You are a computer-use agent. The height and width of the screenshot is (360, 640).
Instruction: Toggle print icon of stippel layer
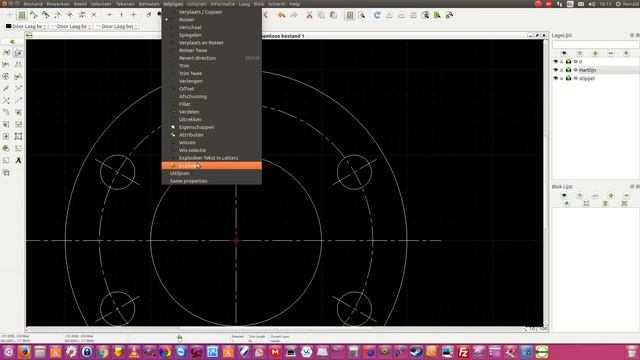568,78
